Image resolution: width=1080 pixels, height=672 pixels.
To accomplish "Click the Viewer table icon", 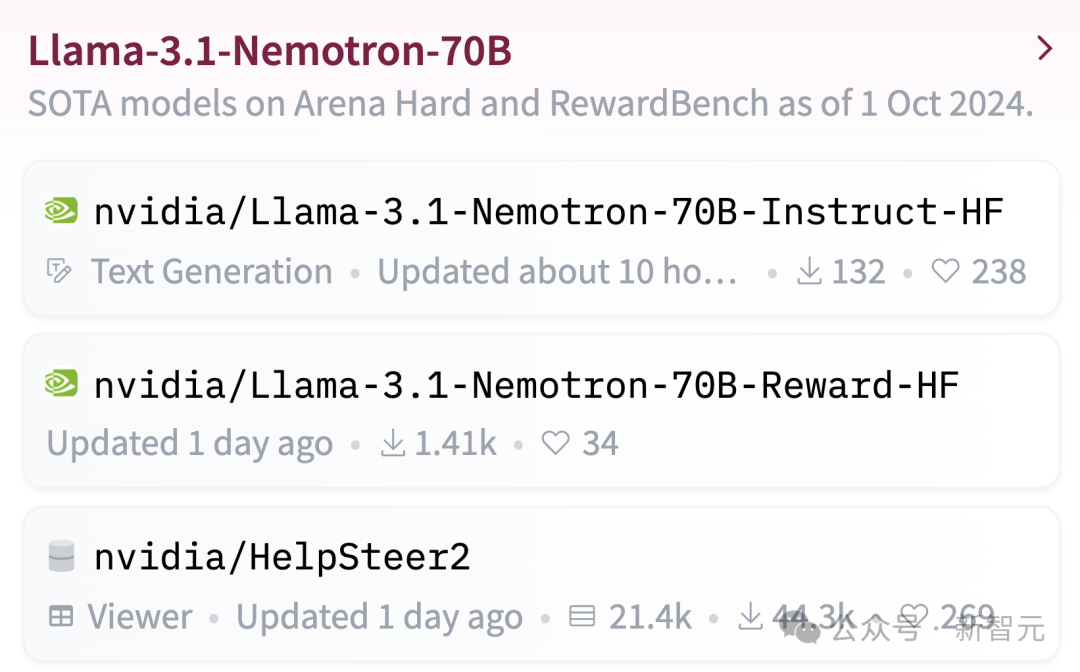I will coord(61,617).
